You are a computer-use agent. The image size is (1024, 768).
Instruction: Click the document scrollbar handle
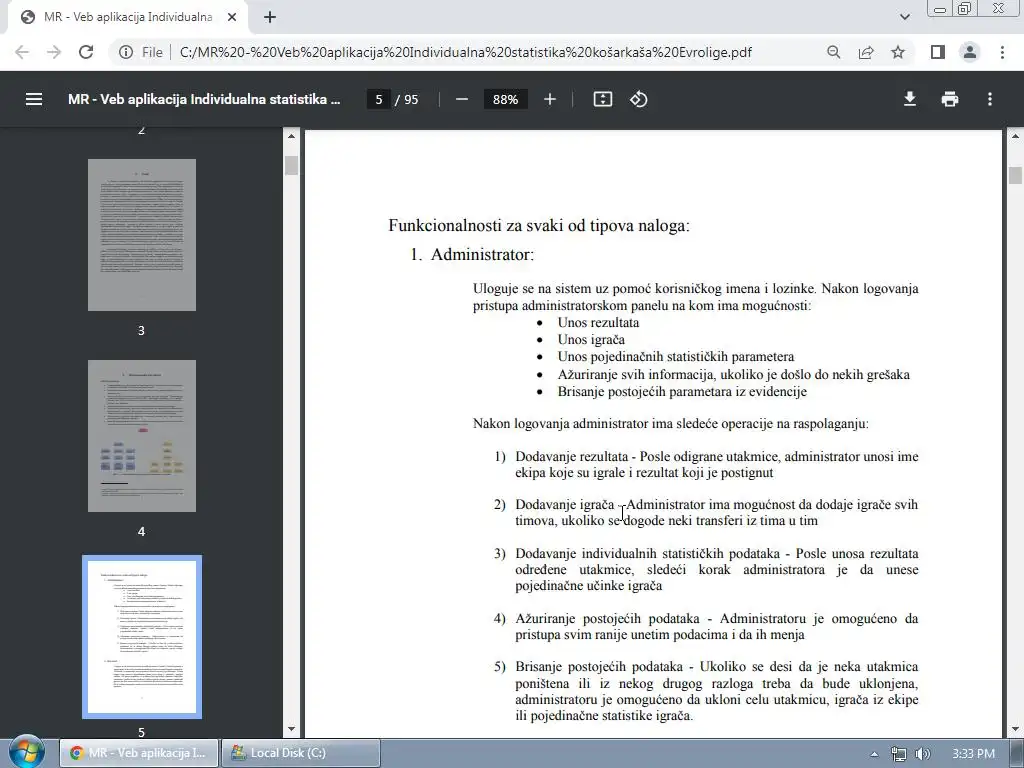point(1015,176)
